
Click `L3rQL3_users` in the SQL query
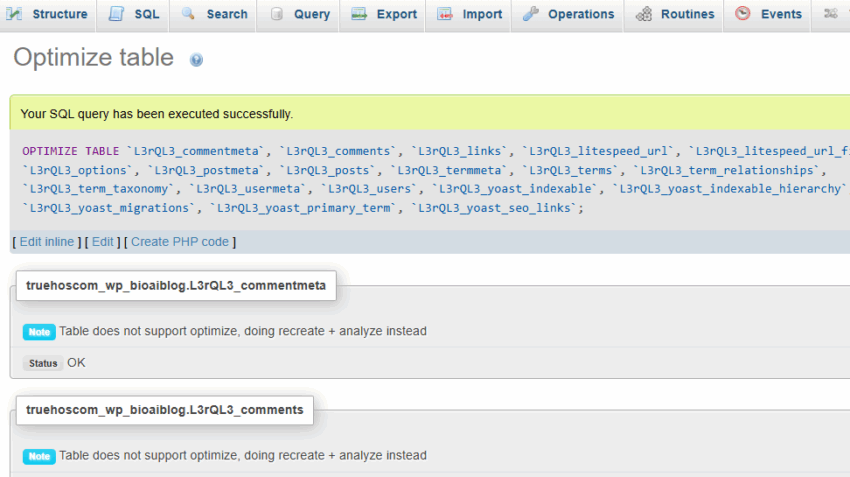point(369,189)
